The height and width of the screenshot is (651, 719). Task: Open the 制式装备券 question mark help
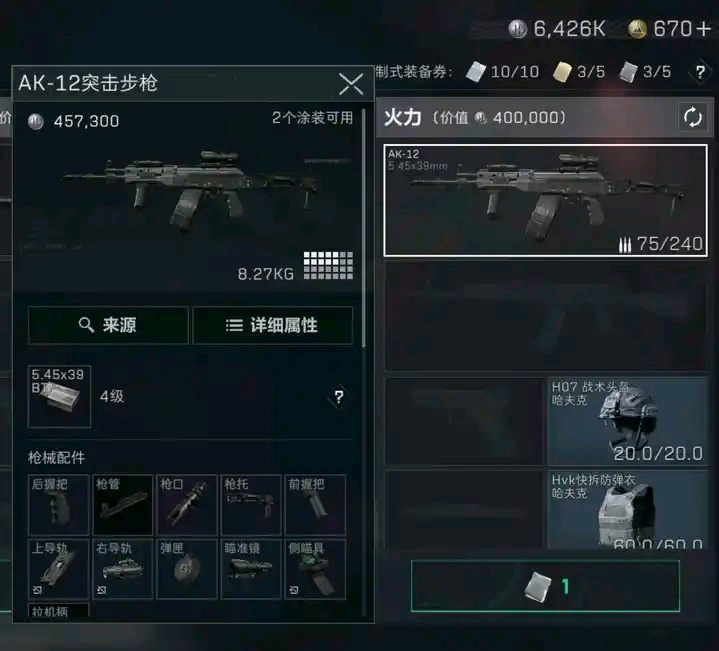[700, 72]
